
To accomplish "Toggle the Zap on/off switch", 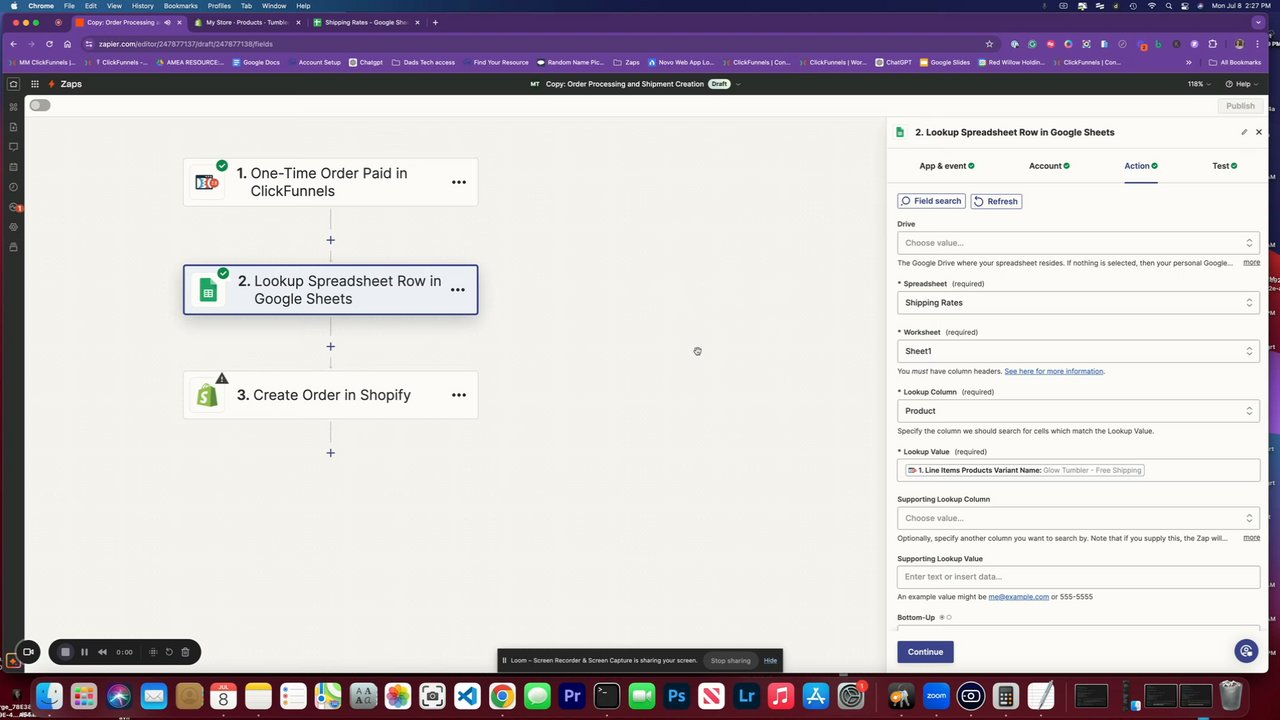I will [40, 105].
